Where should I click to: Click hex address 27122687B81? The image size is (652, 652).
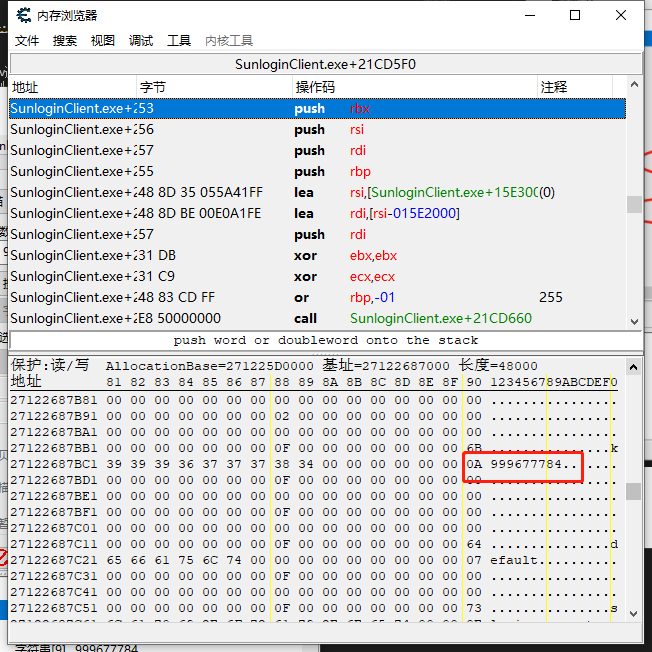(54, 400)
